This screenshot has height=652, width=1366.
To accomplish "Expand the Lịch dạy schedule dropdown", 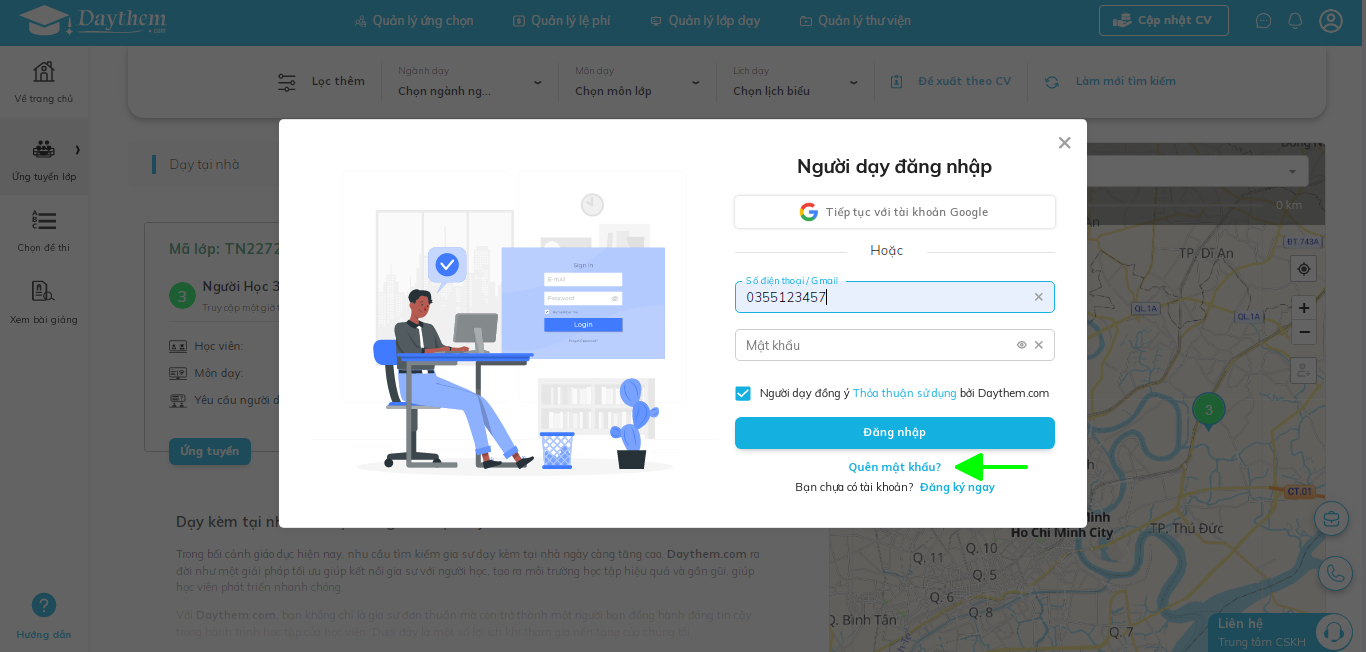I will pos(796,82).
